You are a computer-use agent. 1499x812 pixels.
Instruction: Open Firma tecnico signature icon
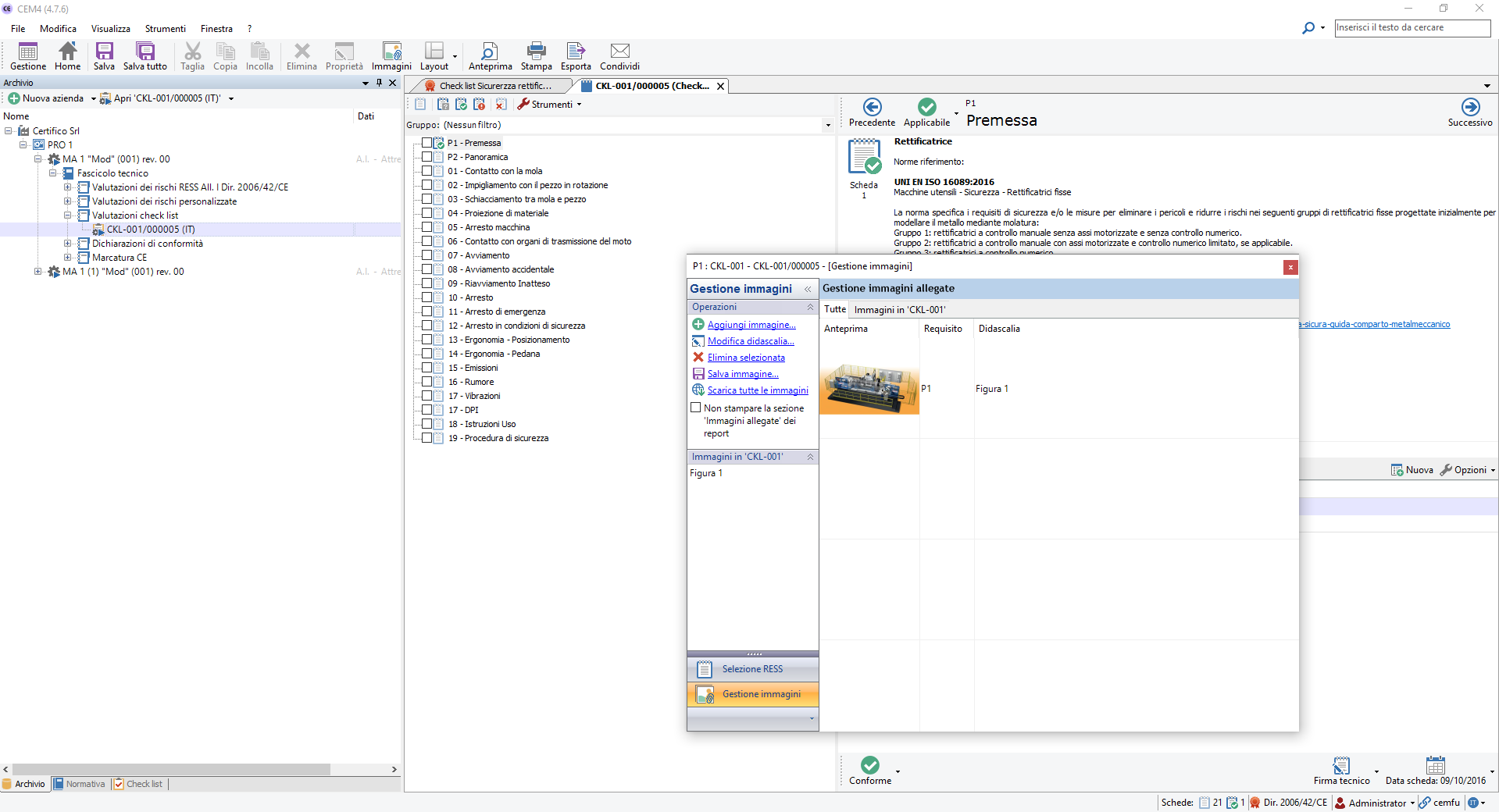point(1341,765)
